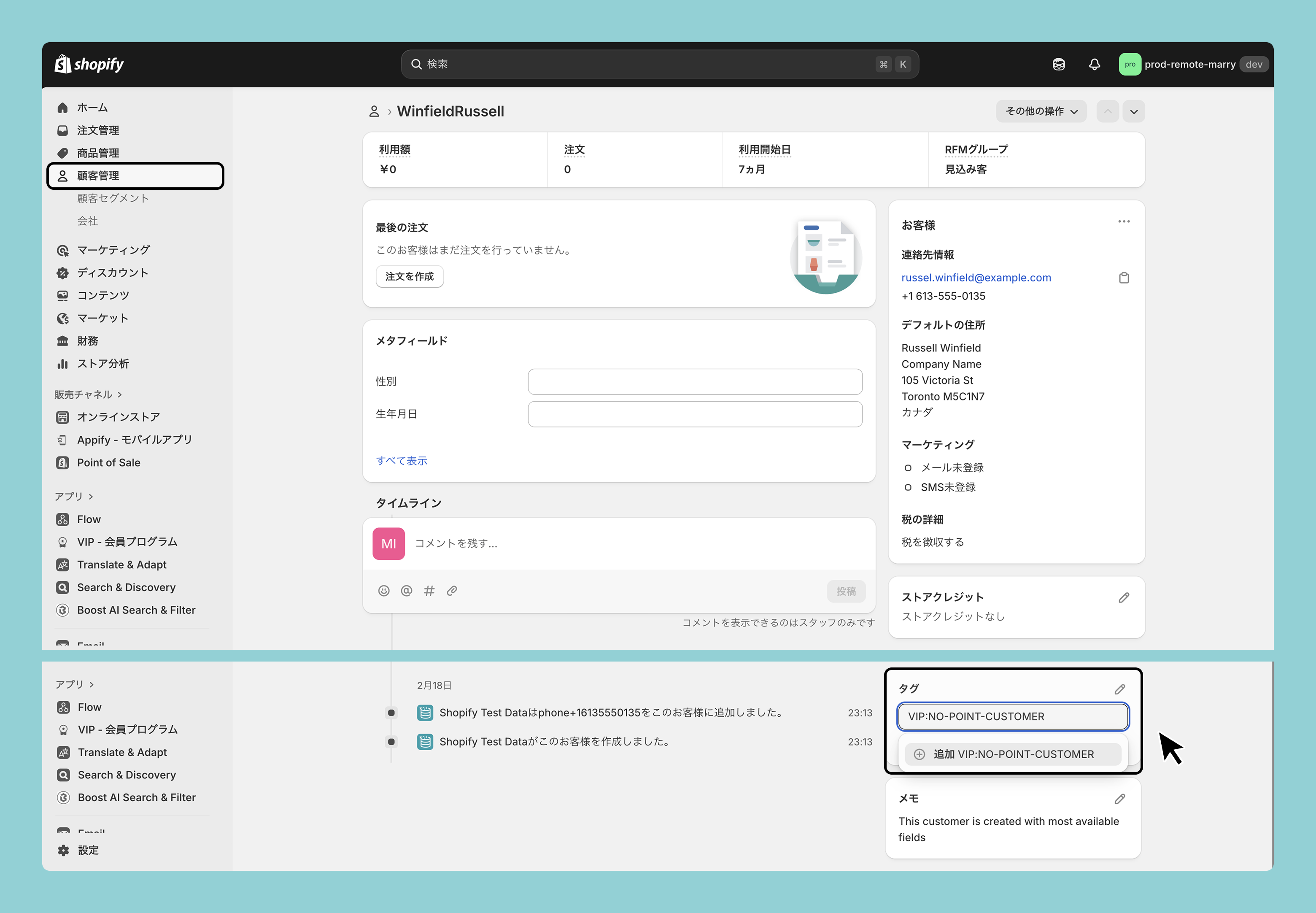This screenshot has width=1316, height=913.
Task: Click the @ mention icon in timeline
Action: (407, 591)
